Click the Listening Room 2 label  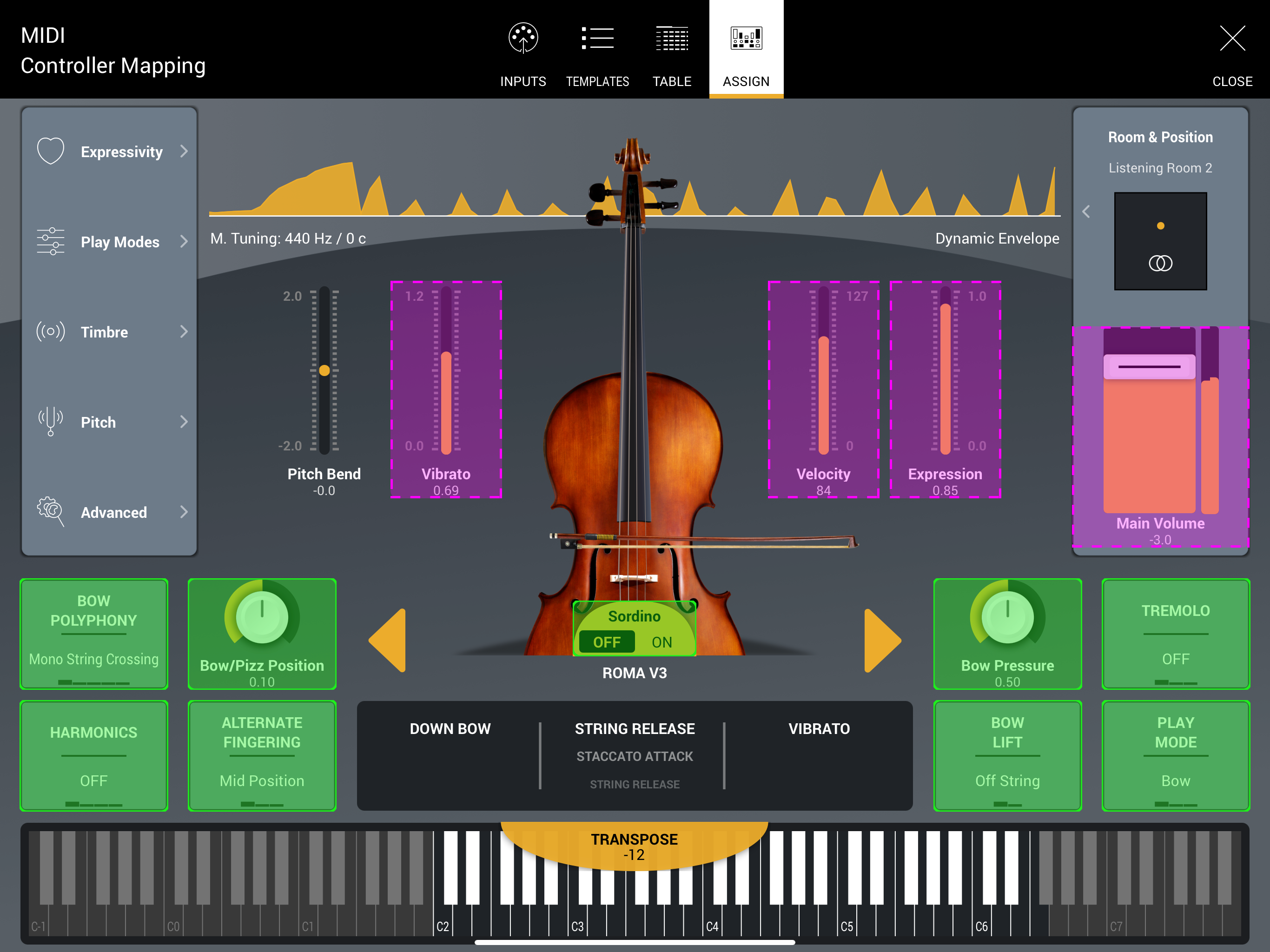click(1160, 168)
